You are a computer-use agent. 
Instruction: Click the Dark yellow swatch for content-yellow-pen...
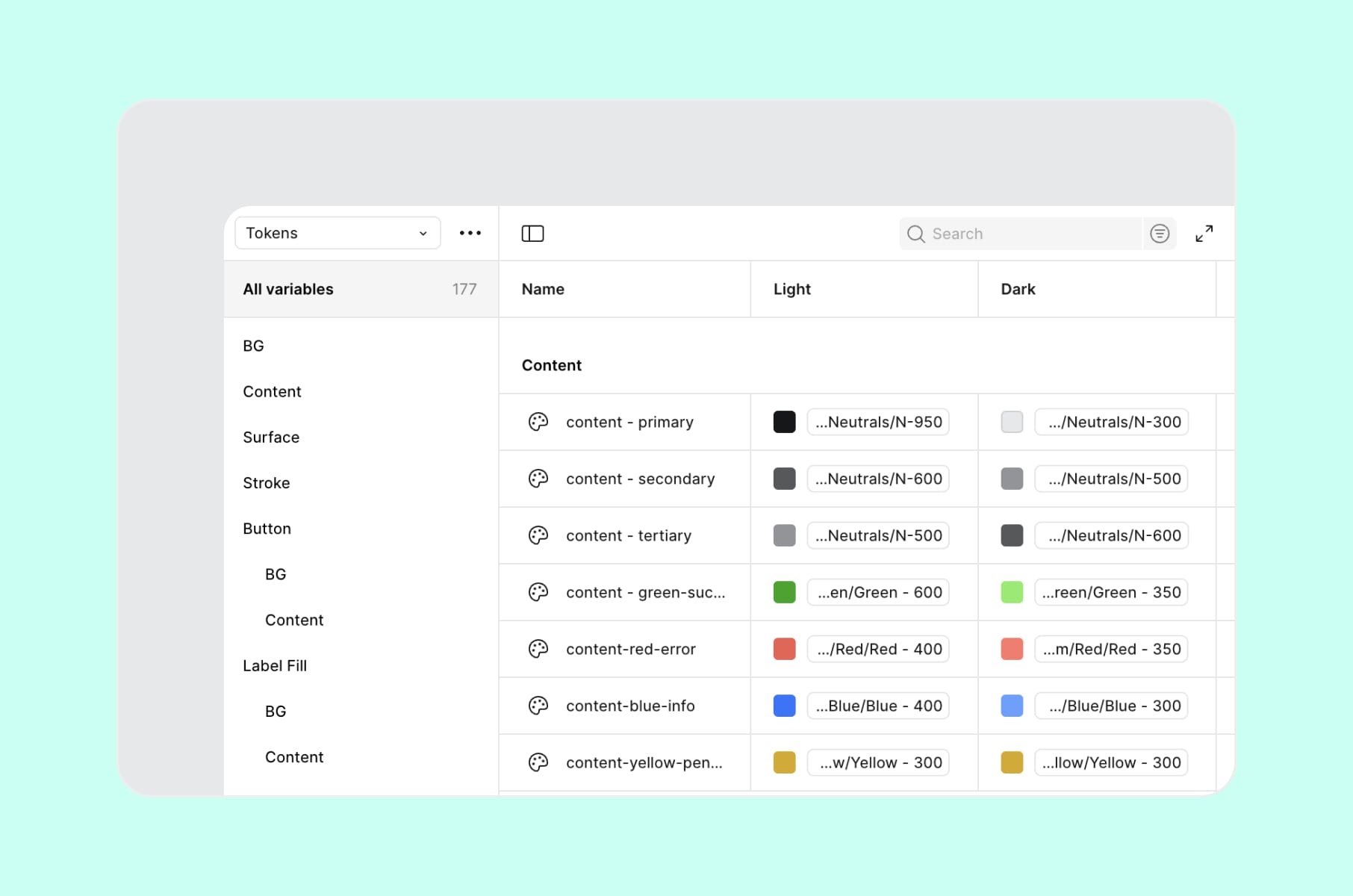pyautogui.click(x=1012, y=762)
